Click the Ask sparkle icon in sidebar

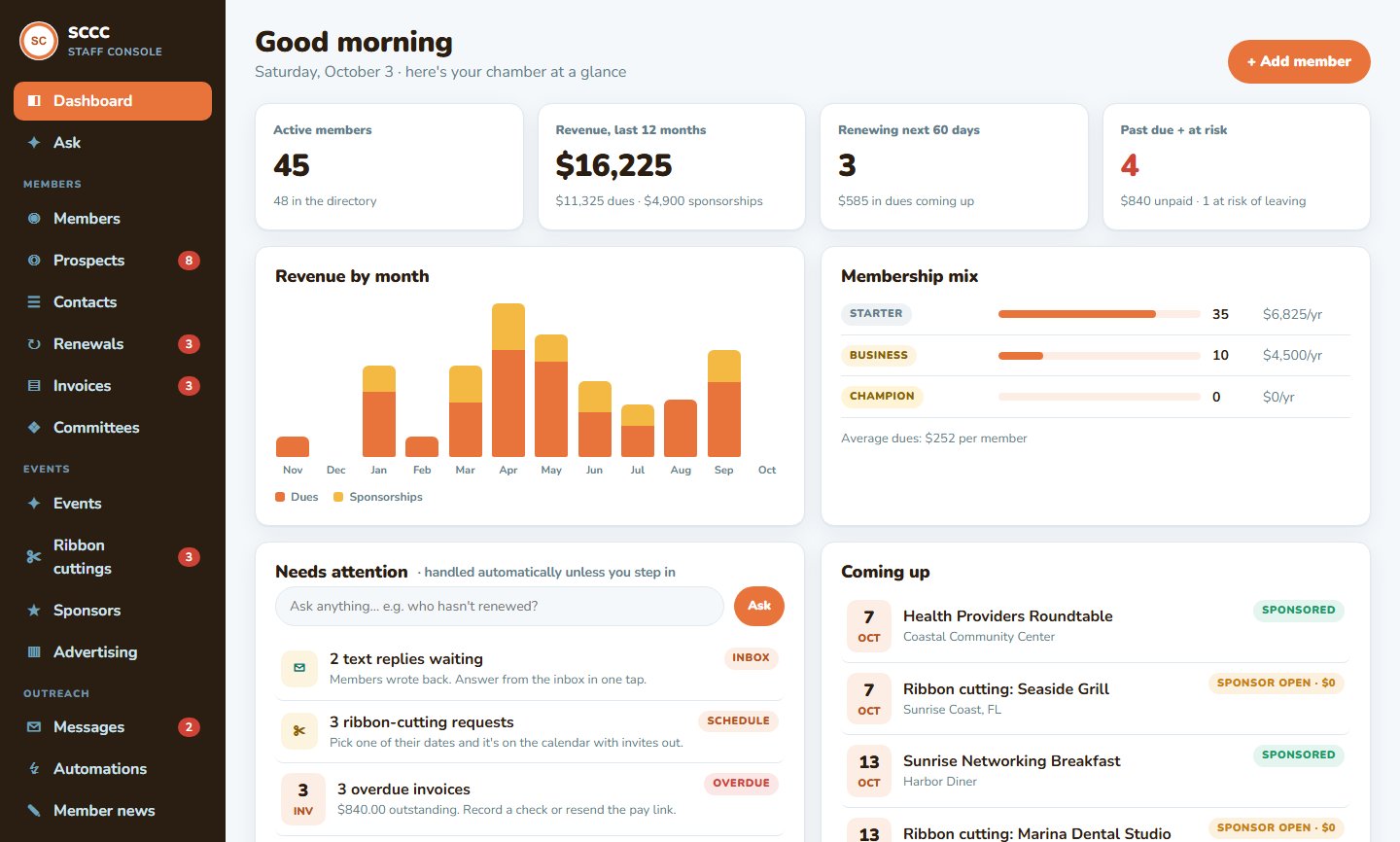coord(34,143)
